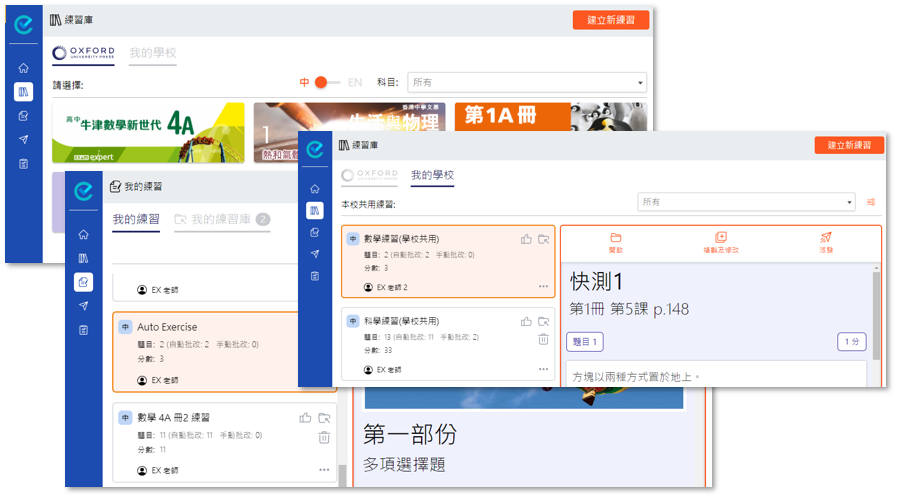Switch to 我的學校 tab in front window
This screenshot has width=898, height=501.
432,175
